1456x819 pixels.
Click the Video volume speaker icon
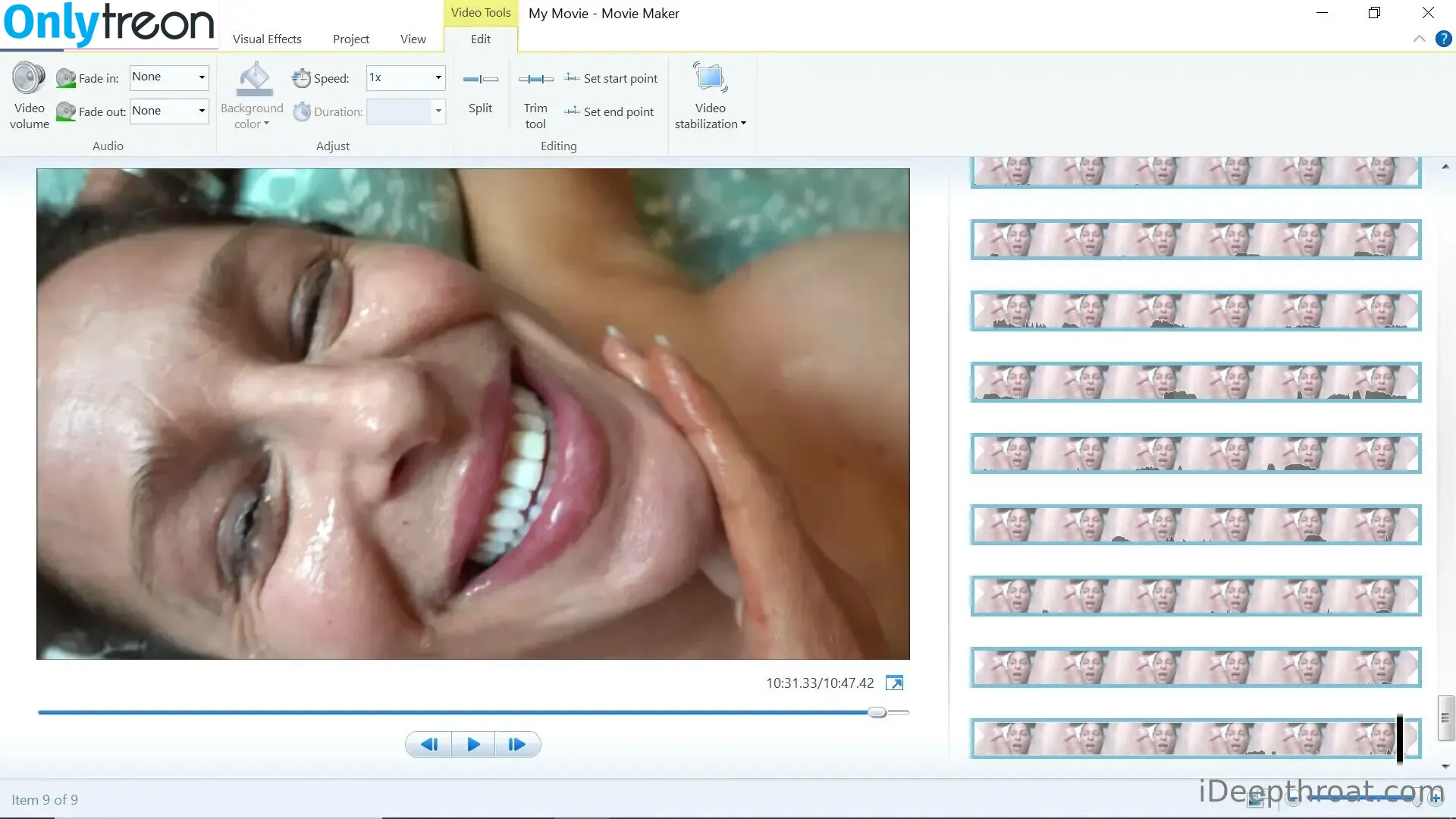[29, 77]
